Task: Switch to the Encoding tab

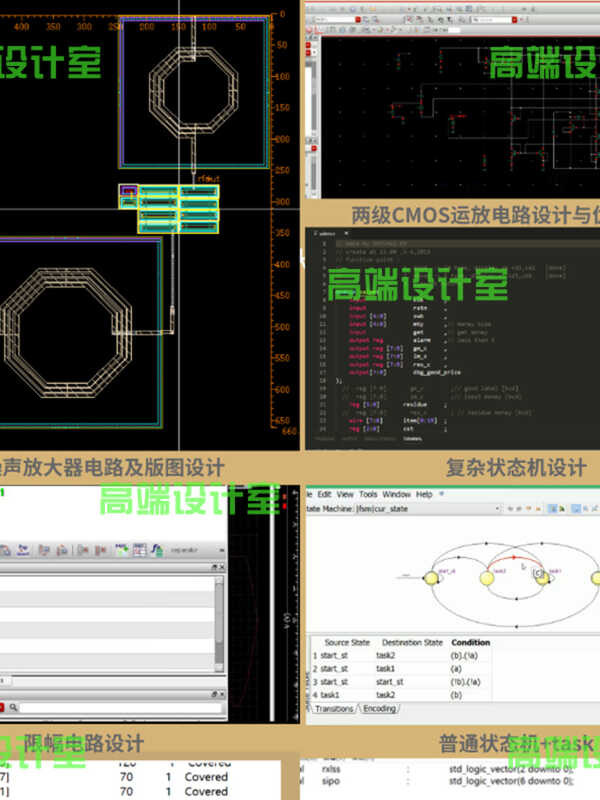Action: tap(379, 709)
